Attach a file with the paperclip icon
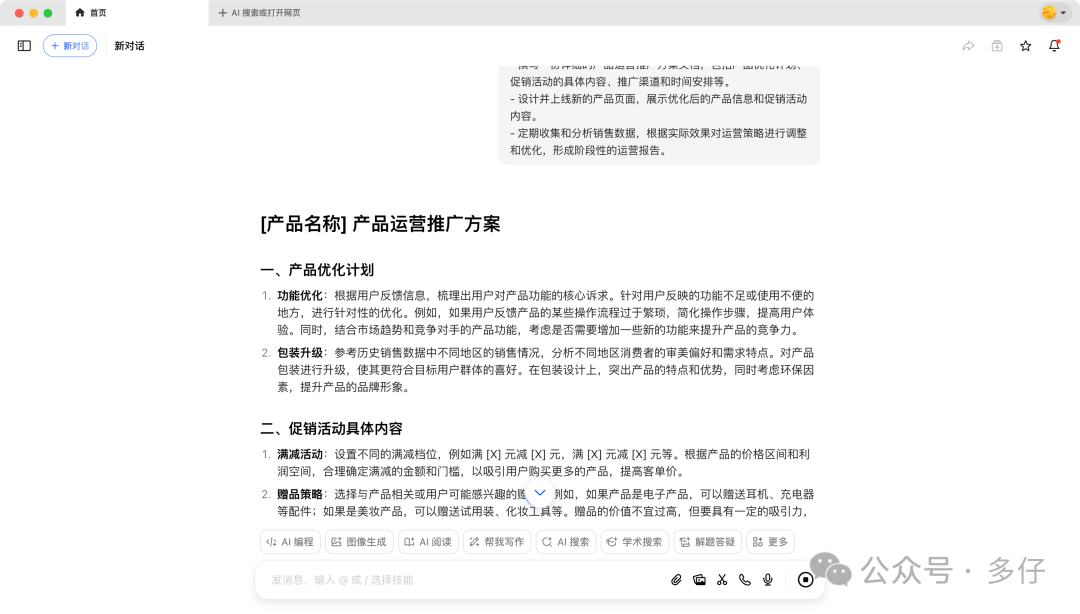 [x=676, y=580]
